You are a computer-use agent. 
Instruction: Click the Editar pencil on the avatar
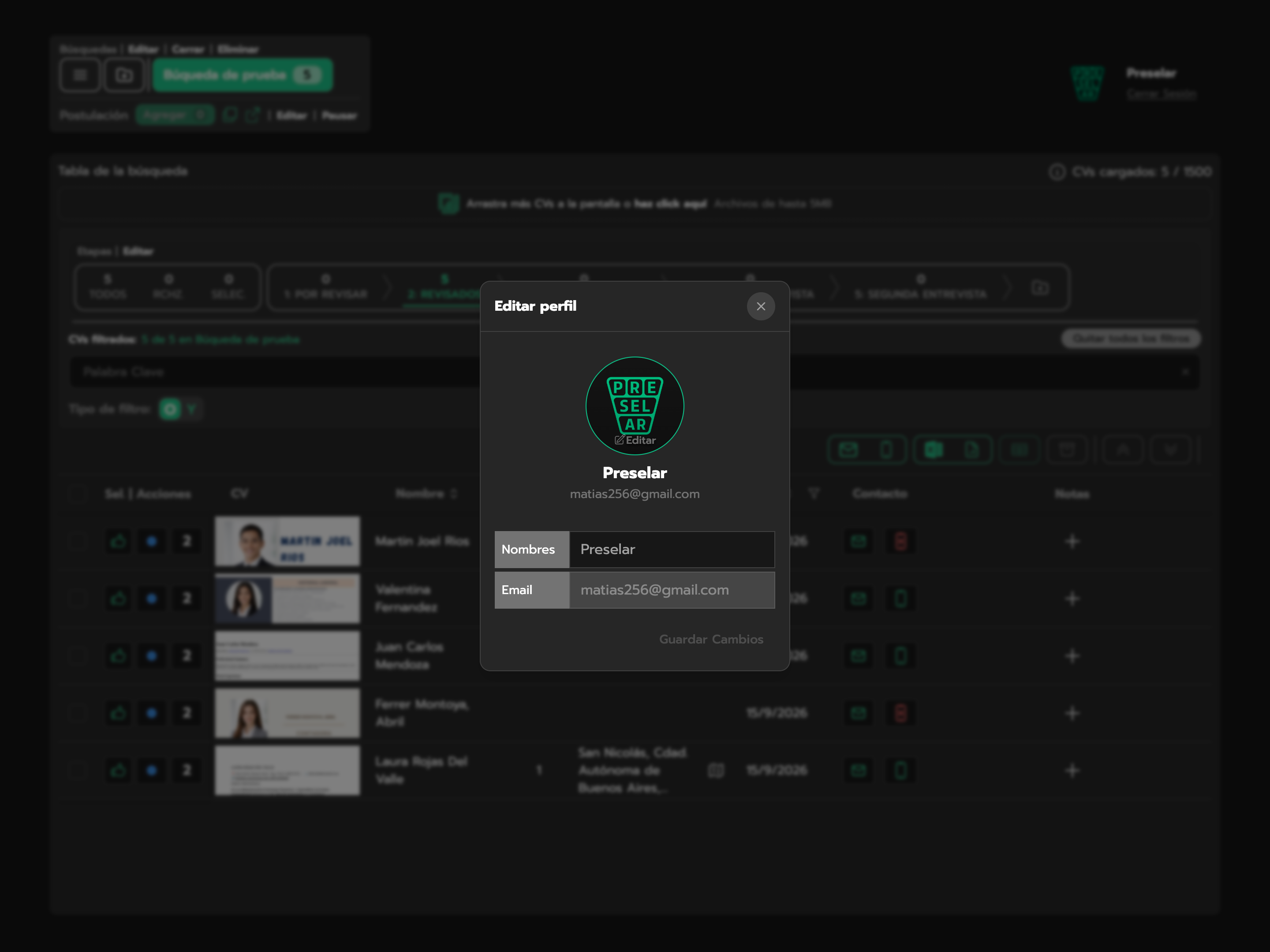pos(635,440)
